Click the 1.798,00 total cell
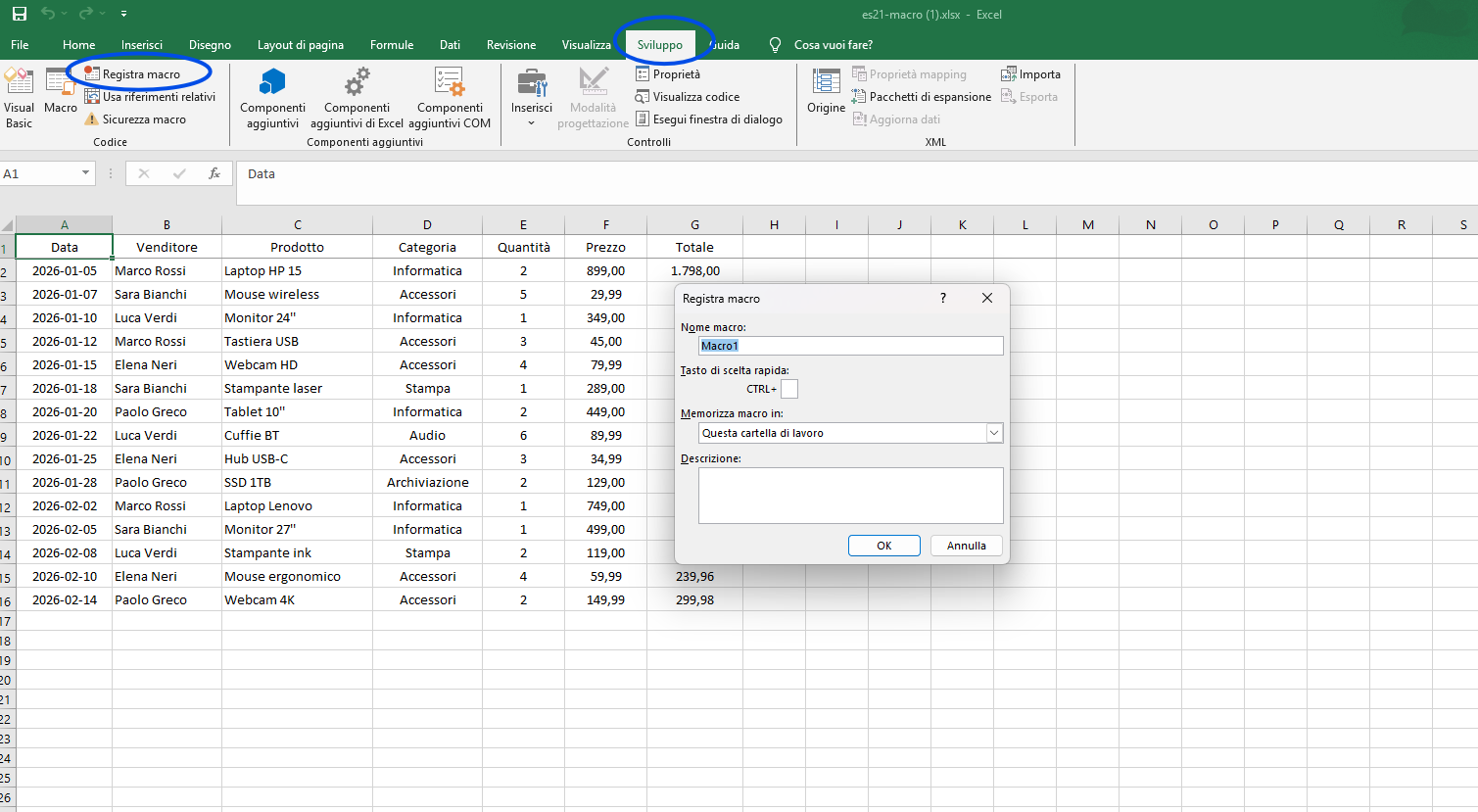Image resolution: width=1478 pixels, height=812 pixels. pos(694,271)
